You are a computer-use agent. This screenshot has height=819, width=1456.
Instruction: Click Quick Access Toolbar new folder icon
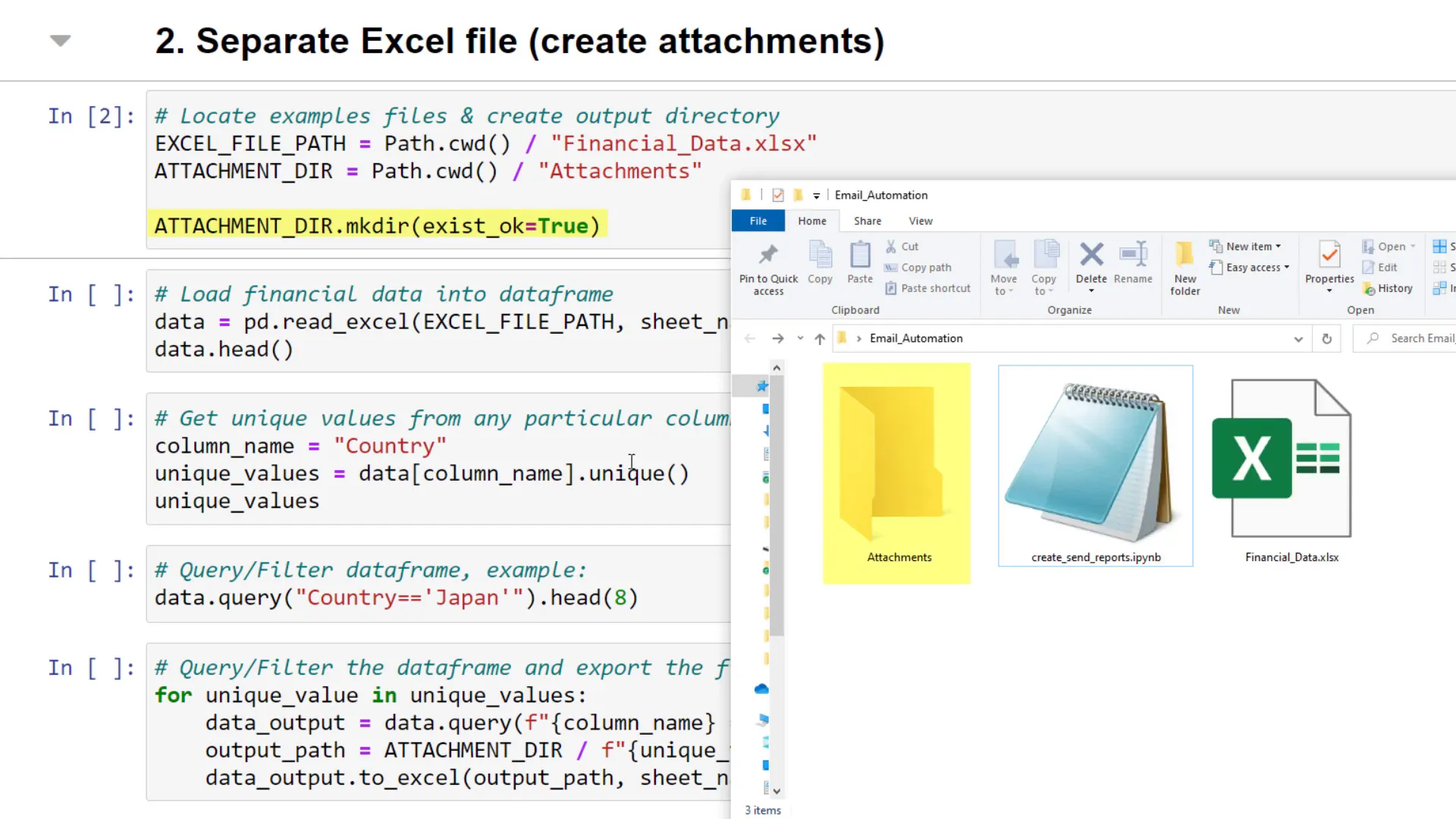click(798, 195)
